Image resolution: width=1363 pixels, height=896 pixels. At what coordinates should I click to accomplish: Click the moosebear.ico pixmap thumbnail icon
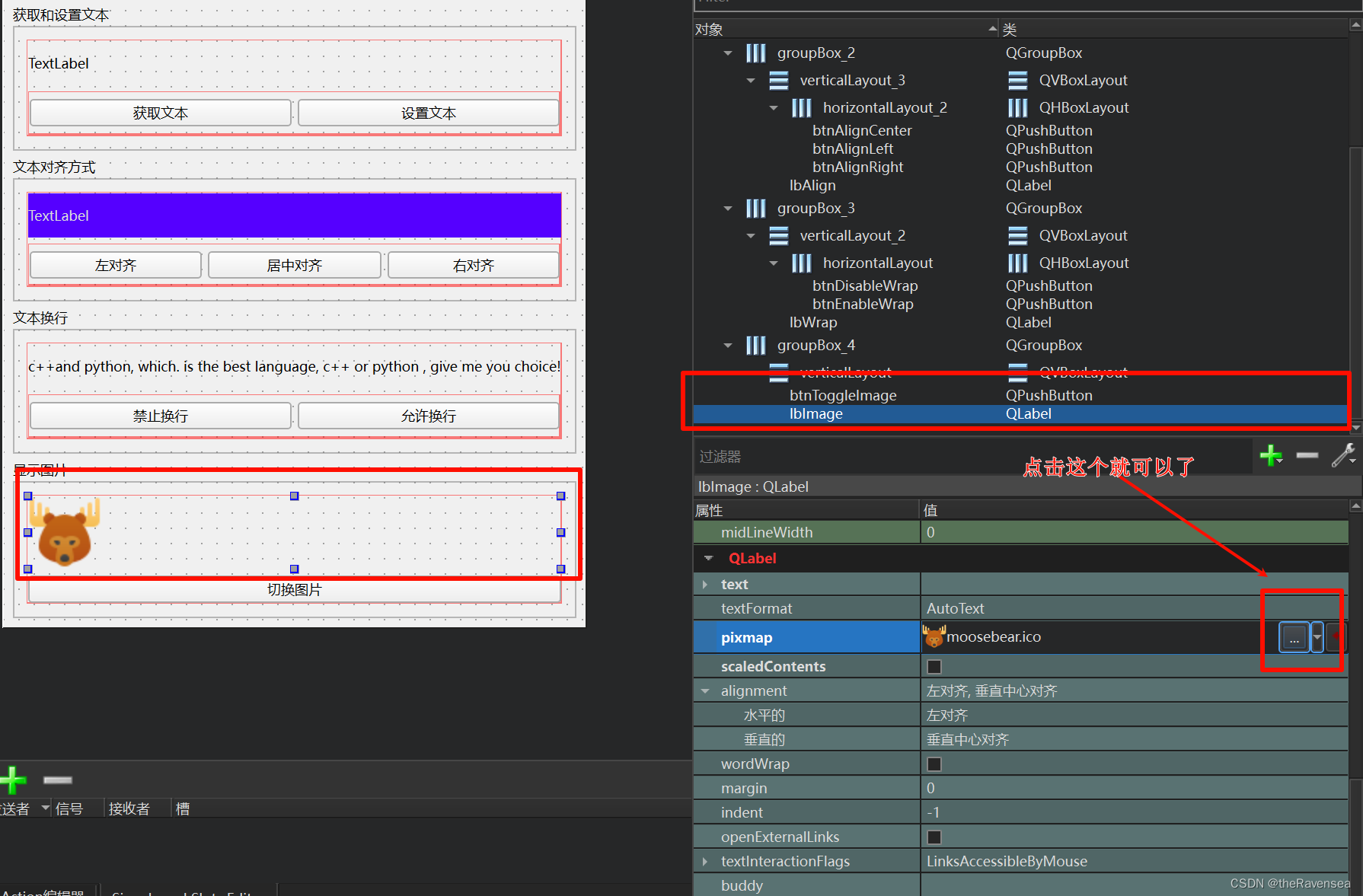tap(934, 636)
